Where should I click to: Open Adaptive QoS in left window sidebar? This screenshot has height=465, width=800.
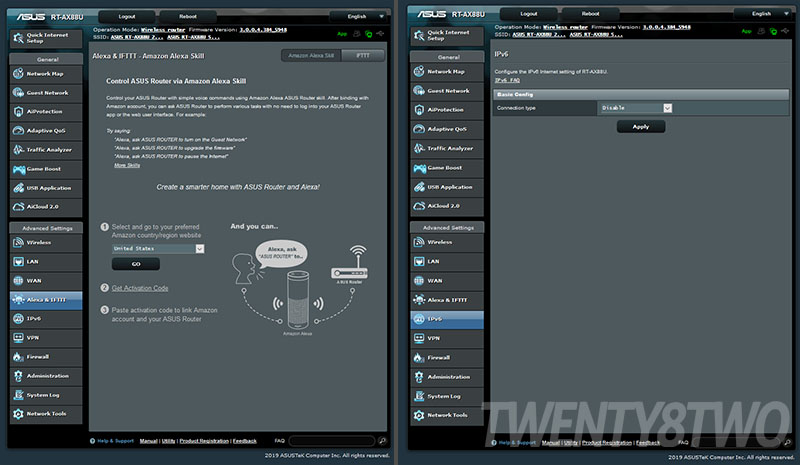(46, 131)
